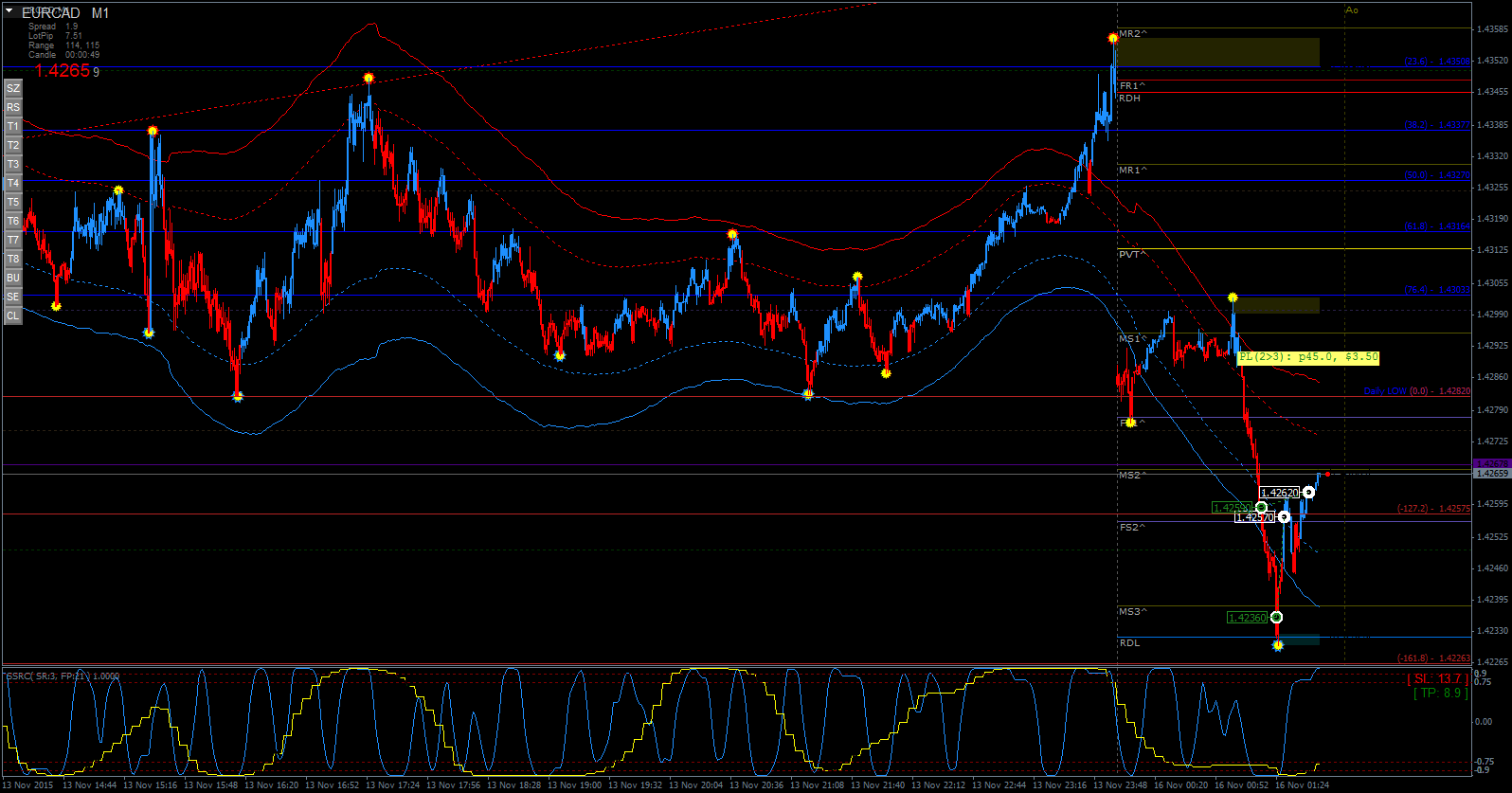
Task: Click the Spread 1.9 info line
Action: pos(53,27)
